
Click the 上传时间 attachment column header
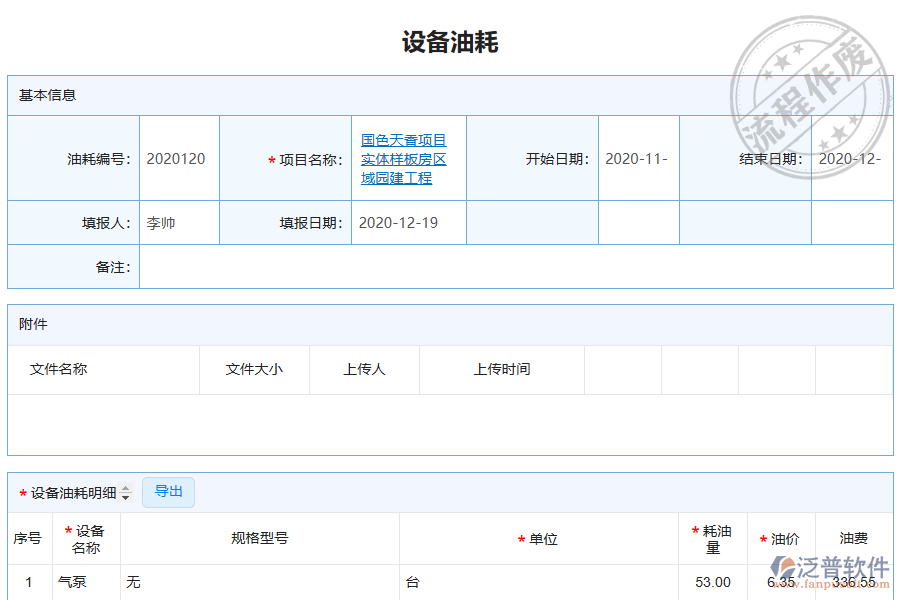pos(501,369)
